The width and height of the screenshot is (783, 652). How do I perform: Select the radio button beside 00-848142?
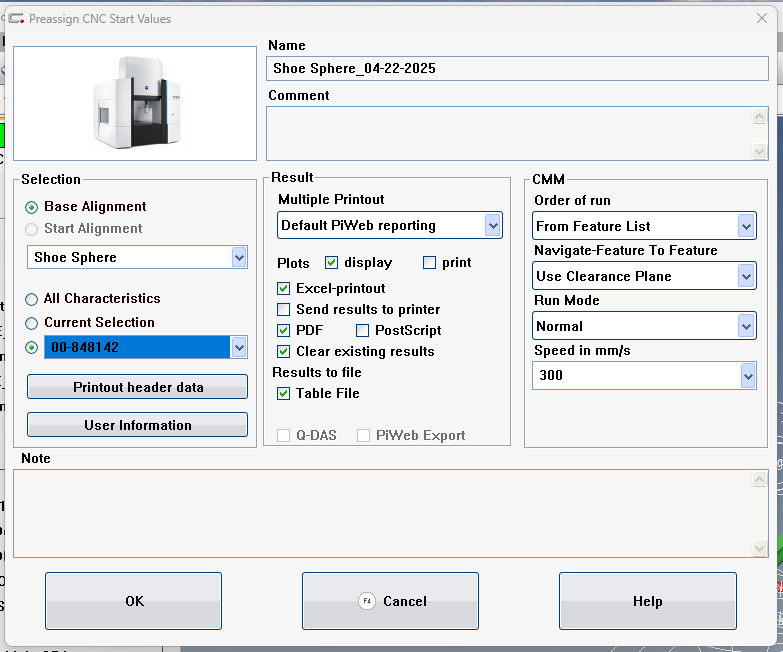pos(31,347)
